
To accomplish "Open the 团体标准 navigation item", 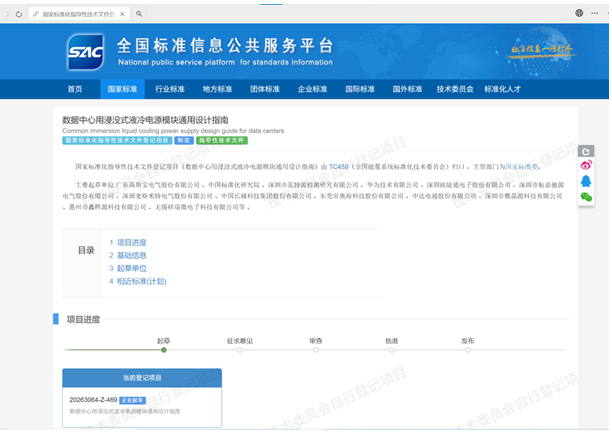I will [x=265, y=89].
